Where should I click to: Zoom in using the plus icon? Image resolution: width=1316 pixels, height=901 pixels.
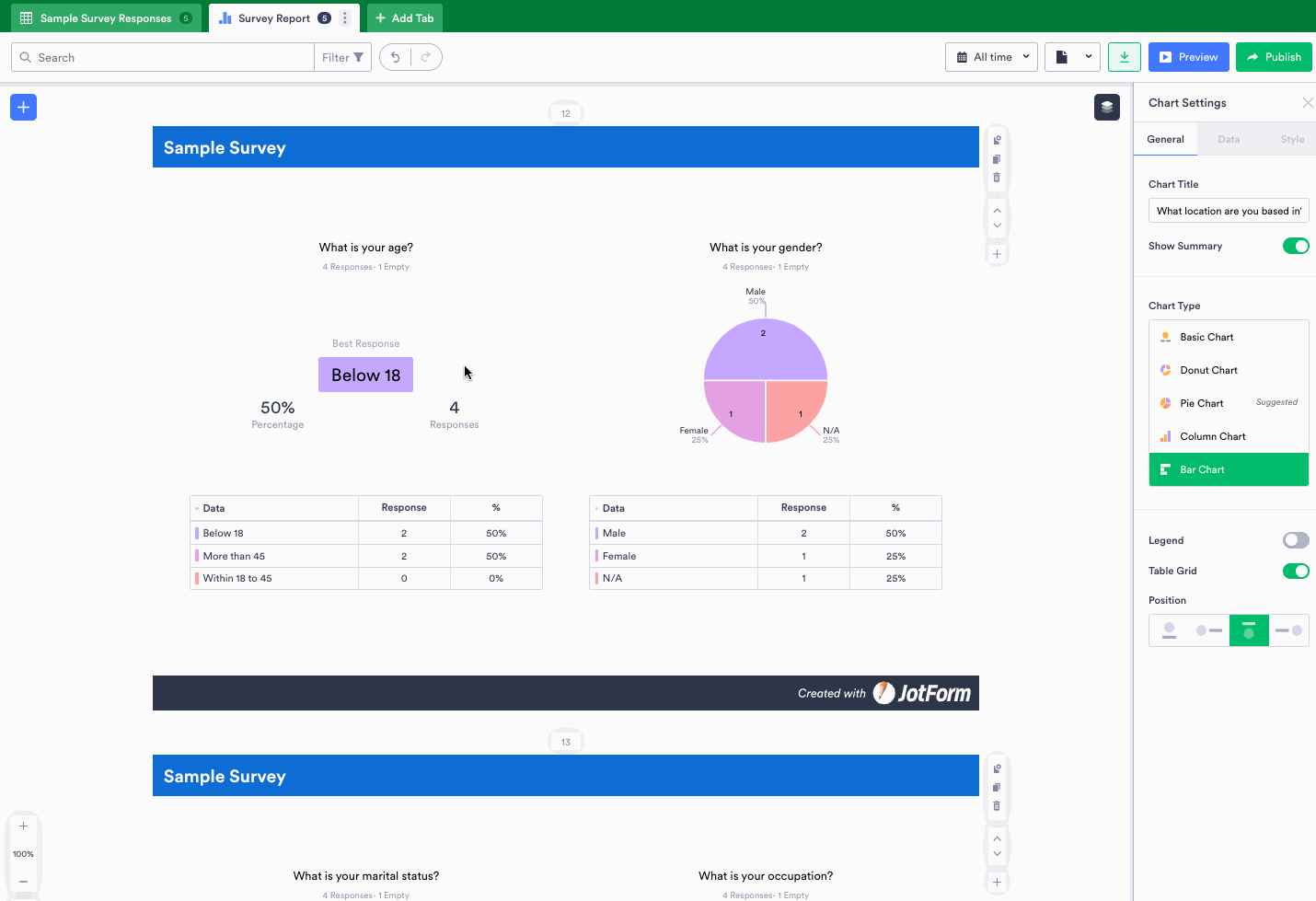[x=23, y=826]
